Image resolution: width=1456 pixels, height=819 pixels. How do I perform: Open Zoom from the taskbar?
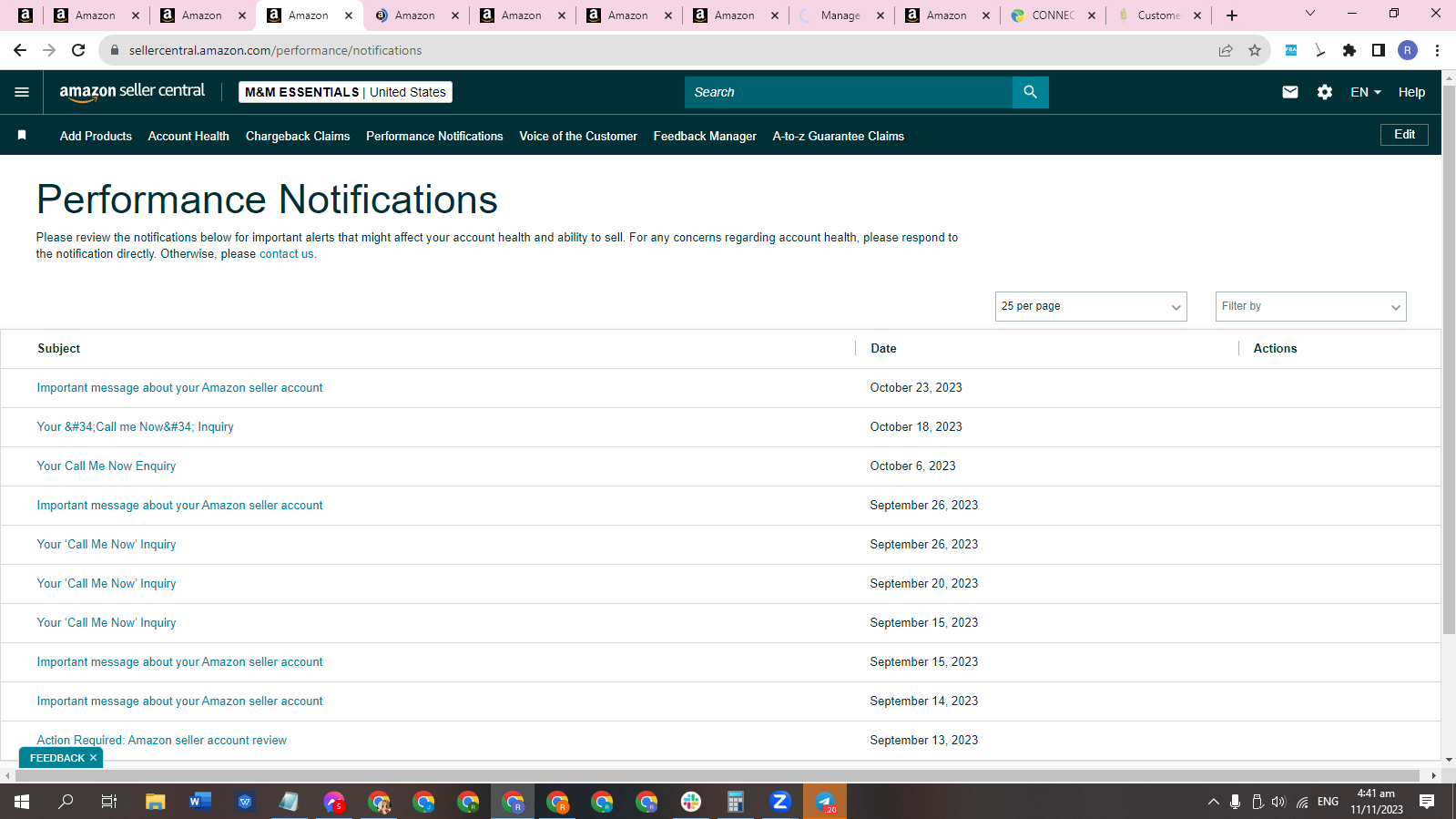[780, 802]
